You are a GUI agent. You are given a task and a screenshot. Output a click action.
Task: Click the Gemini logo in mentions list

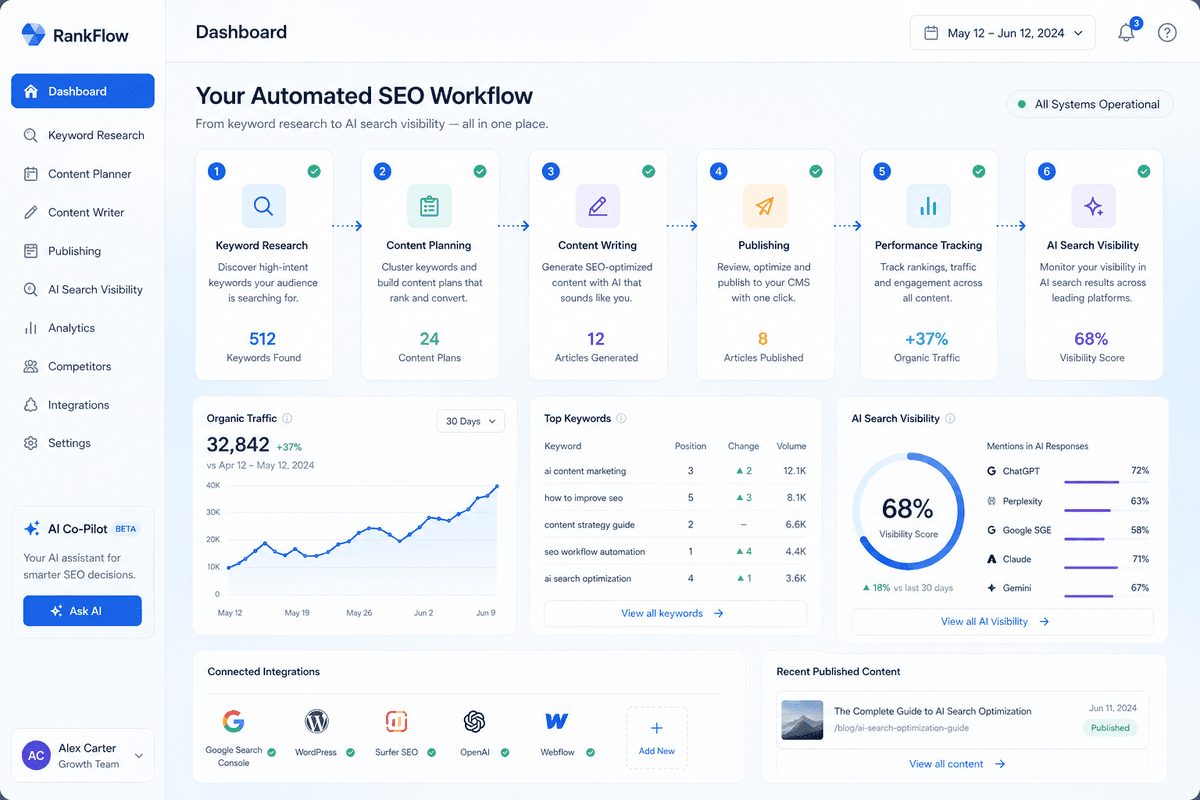pyautogui.click(x=991, y=588)
